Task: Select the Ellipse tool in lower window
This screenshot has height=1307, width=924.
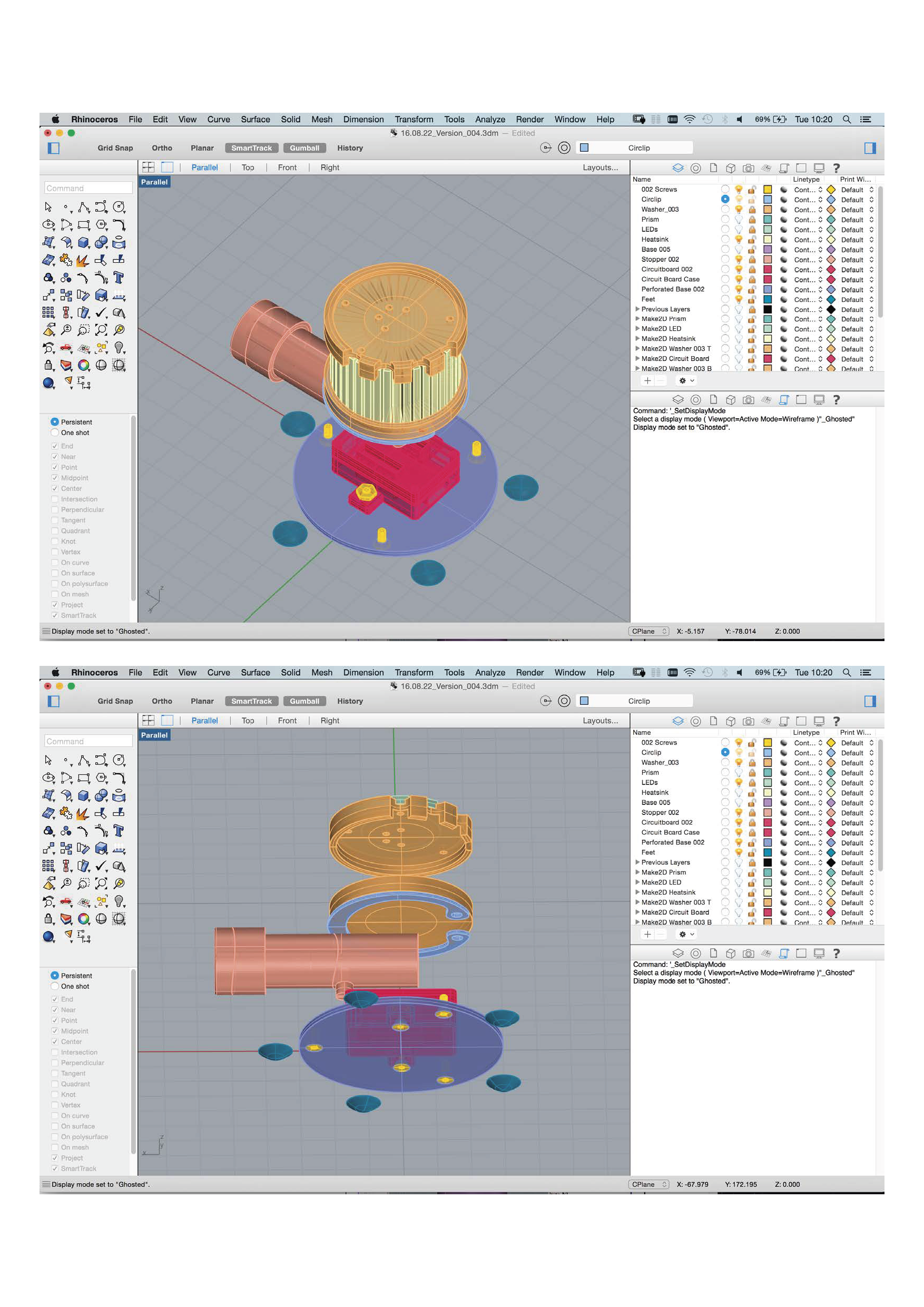Action: 48,778
